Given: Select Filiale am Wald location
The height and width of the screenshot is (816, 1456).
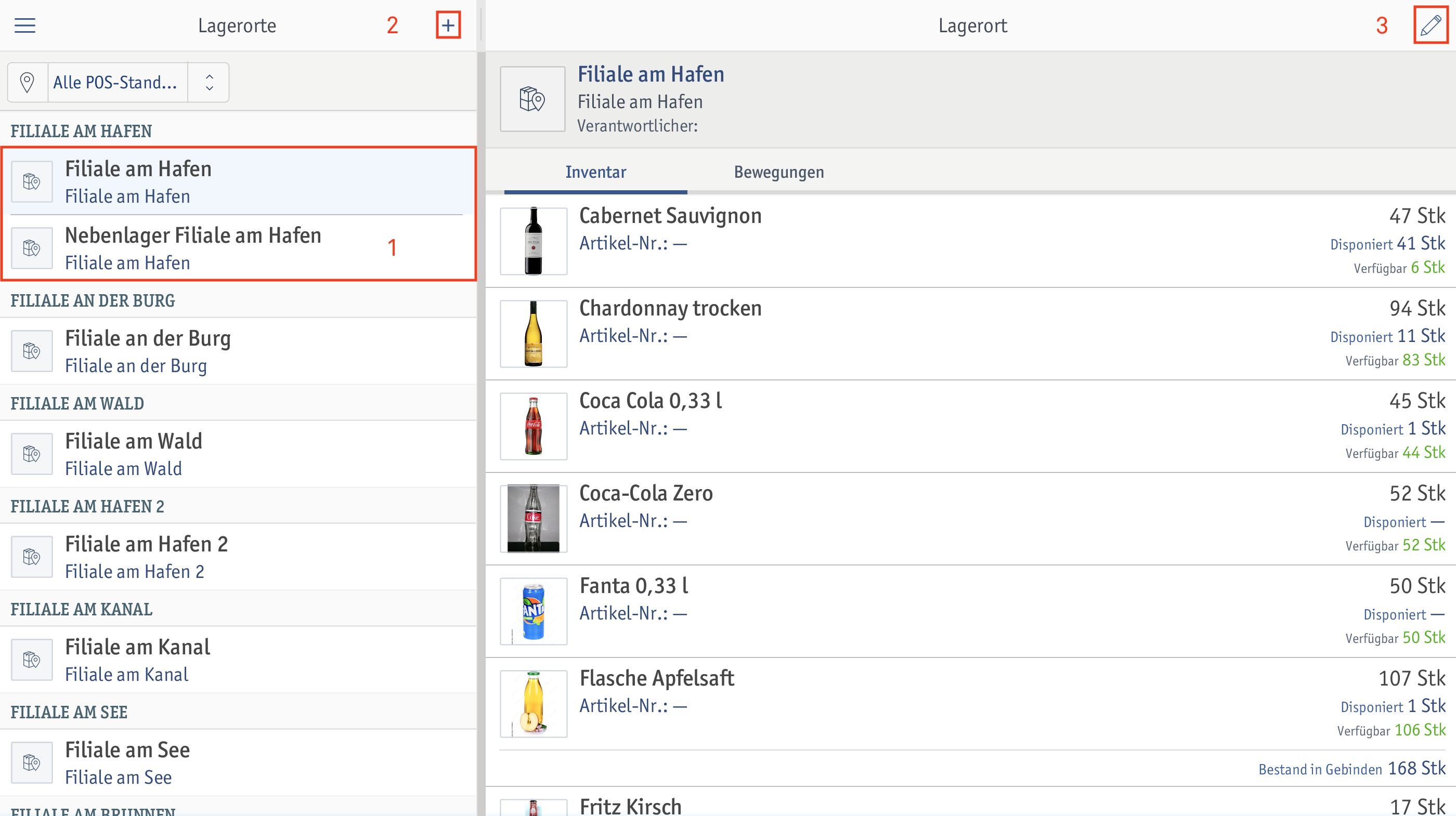Looking at the screenshot, I should 238,454.
